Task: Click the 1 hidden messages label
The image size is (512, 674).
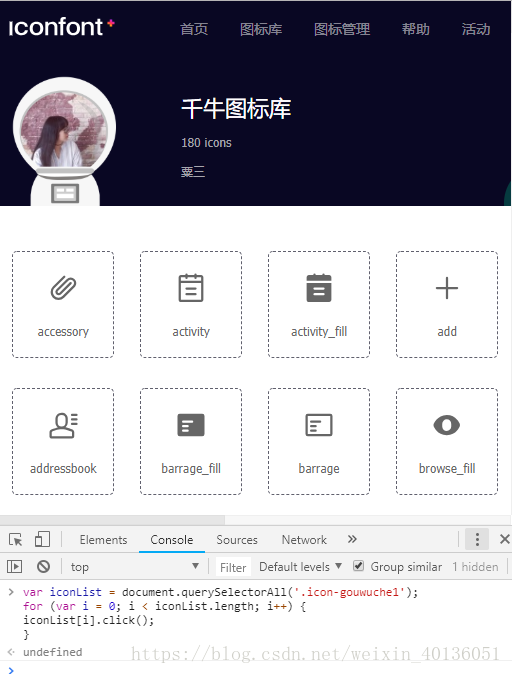Action: click(x=475, y=567)
